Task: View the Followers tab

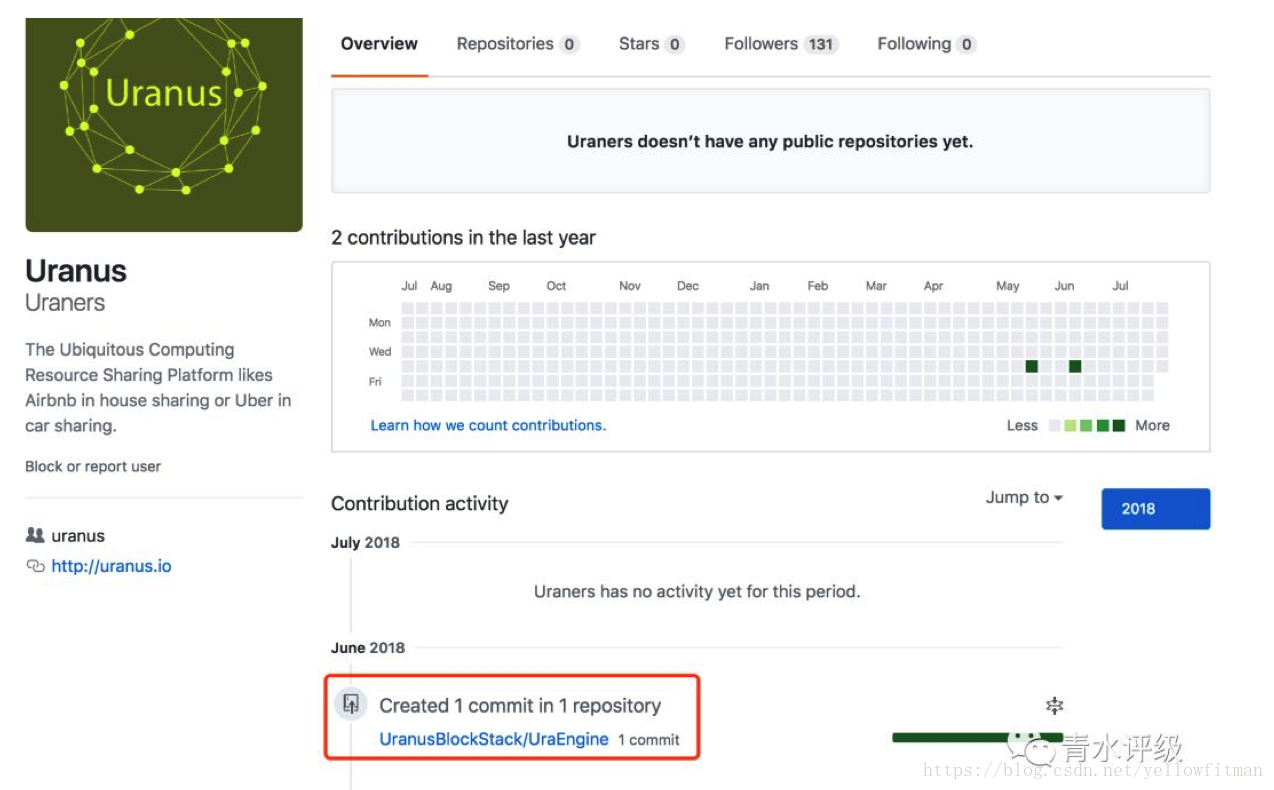Action: coord(781,44)
